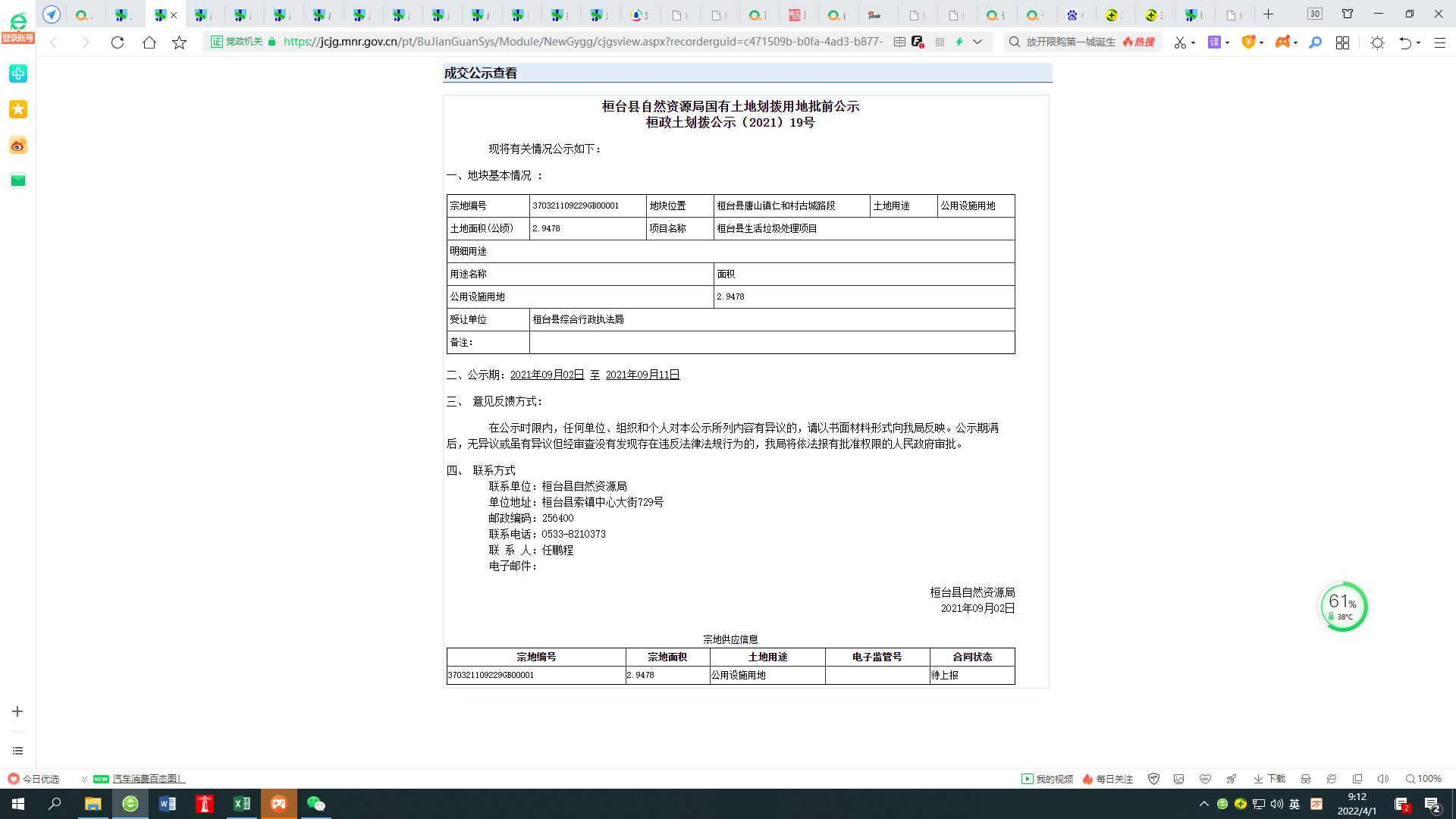
Task: Open the game controller icon in toolbar
Action: click(1282, 42)
